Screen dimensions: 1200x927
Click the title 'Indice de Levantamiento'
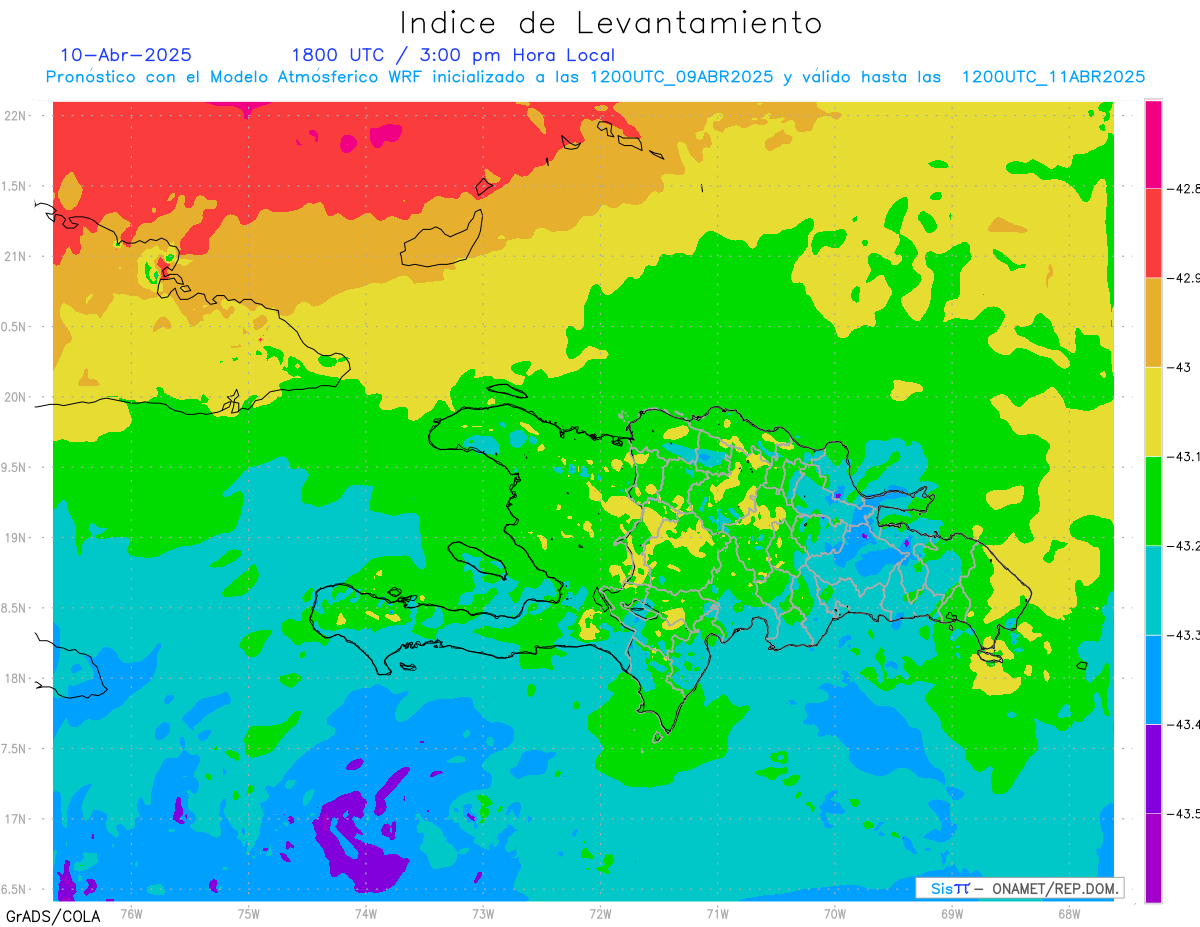tap(611, 23)
